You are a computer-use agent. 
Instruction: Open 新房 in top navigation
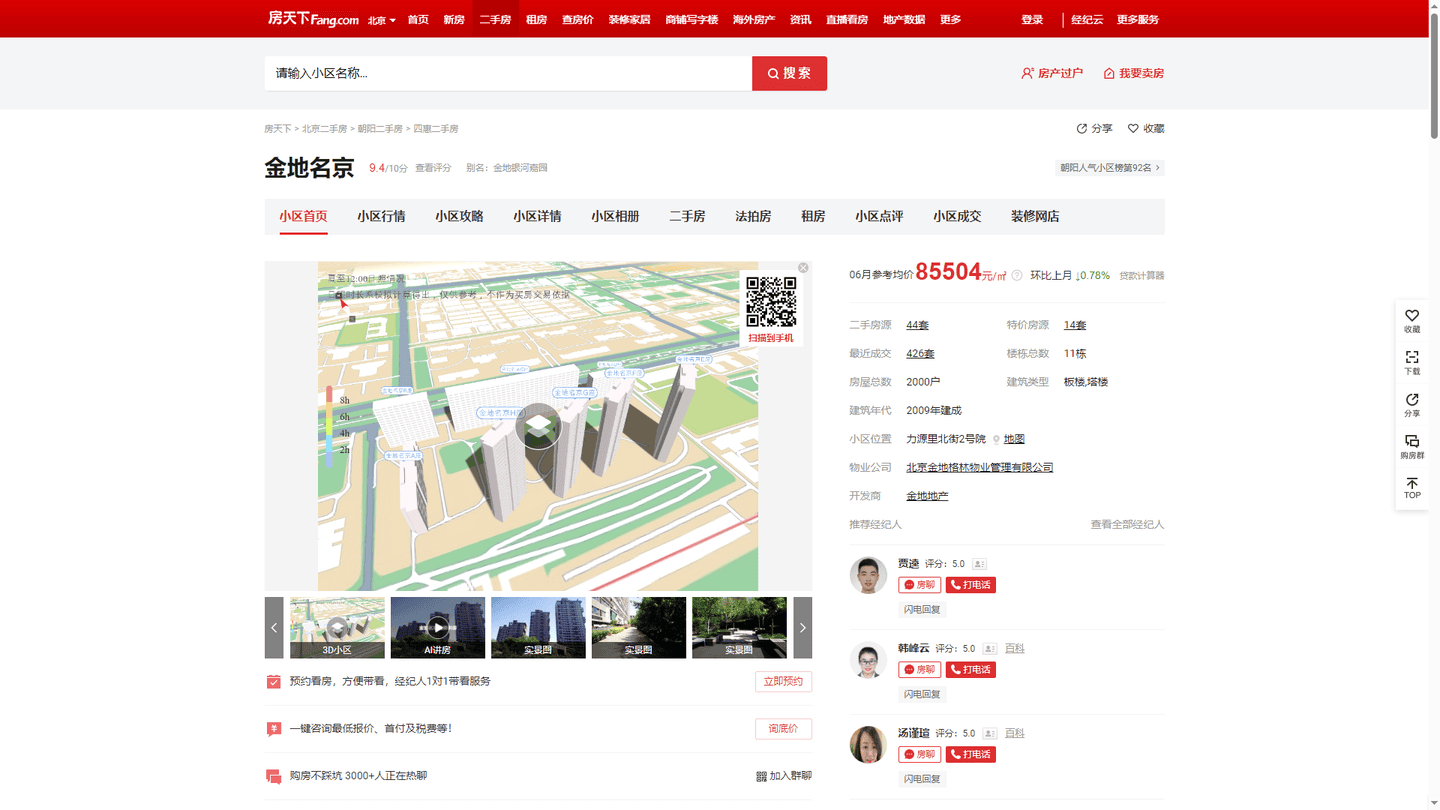(x=454, y=20)
